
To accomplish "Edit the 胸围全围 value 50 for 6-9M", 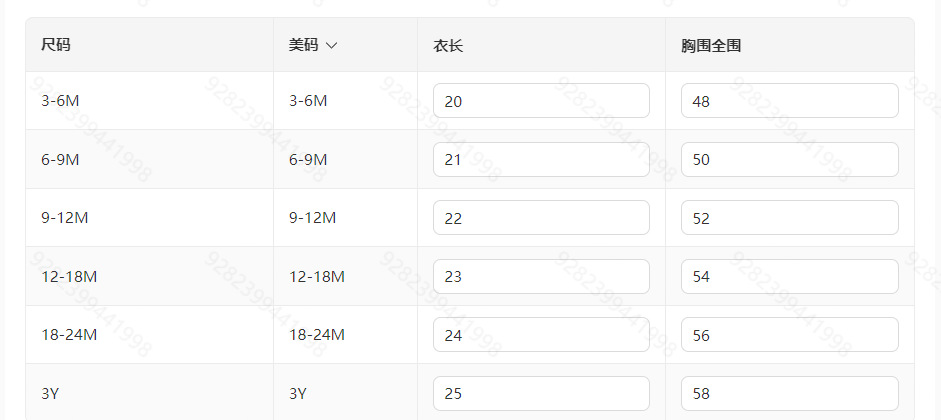I will pyautogui.click(x=789, y=160).
